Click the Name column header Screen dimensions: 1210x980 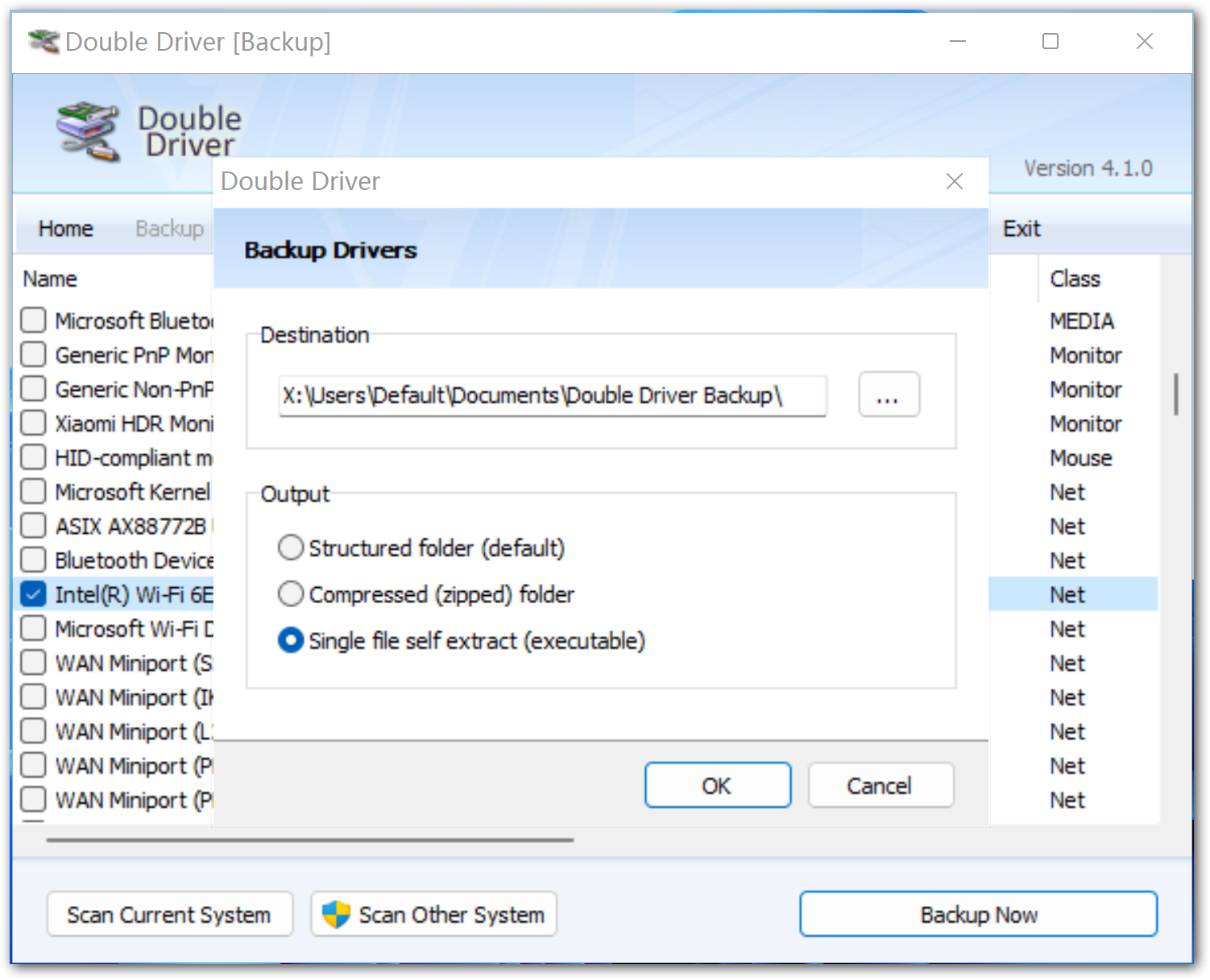click(50, 279)
